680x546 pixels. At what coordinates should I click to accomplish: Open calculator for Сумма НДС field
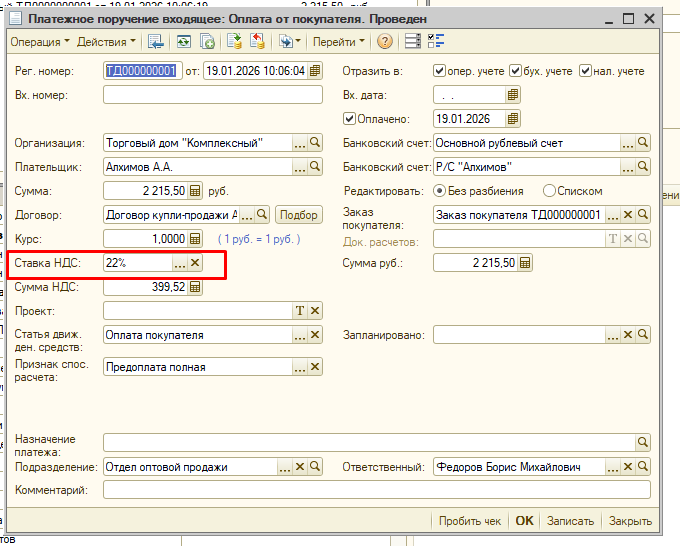click(195, 287)
